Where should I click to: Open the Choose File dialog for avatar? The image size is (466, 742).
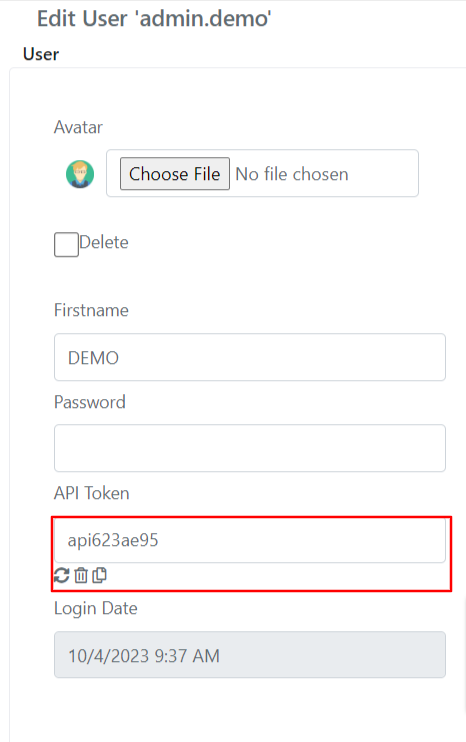(175, 174)
